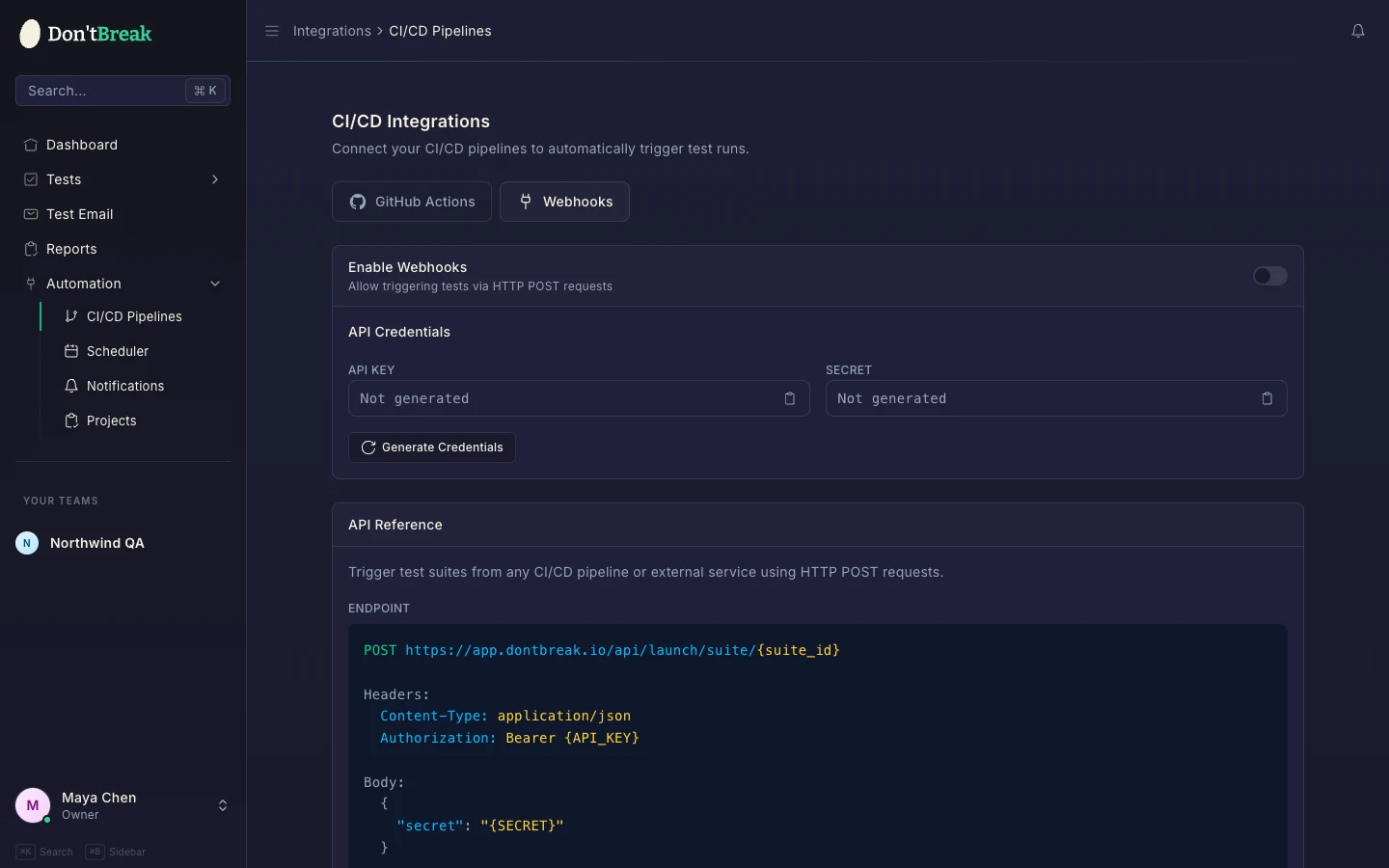Click the Tests checkbox icon in sidebar
Image resolution: width=1389 pixels, height=868 pixels.
click(x=31, y=179)
